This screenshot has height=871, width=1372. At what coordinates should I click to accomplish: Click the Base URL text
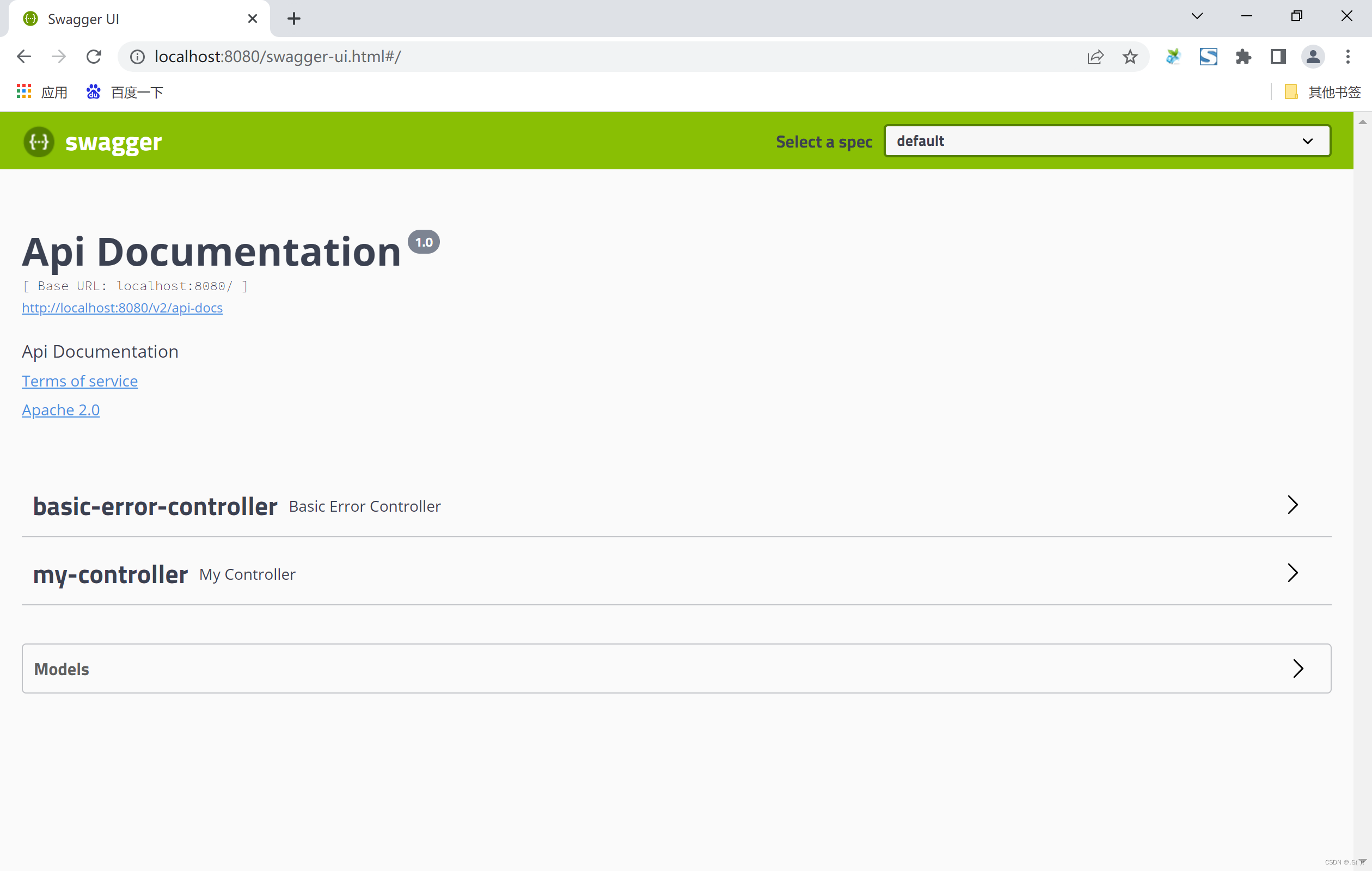(135, 286)
